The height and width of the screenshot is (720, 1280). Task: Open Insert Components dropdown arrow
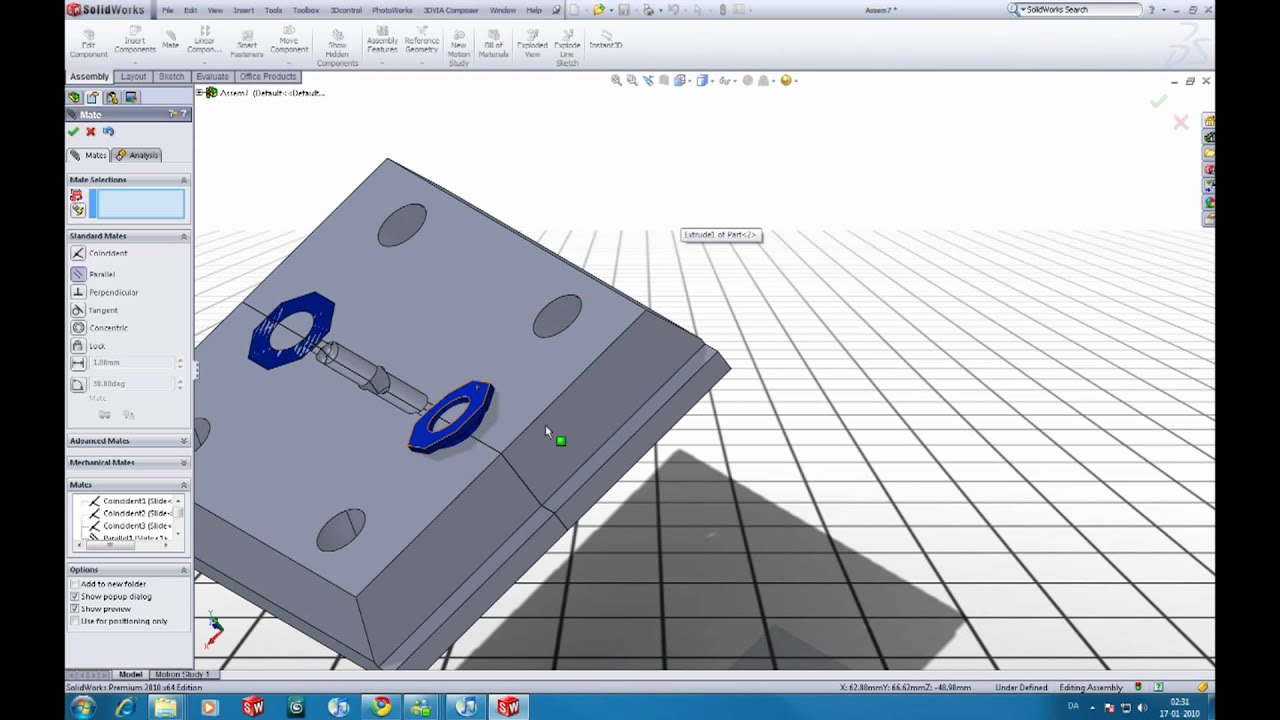point(135,63)
